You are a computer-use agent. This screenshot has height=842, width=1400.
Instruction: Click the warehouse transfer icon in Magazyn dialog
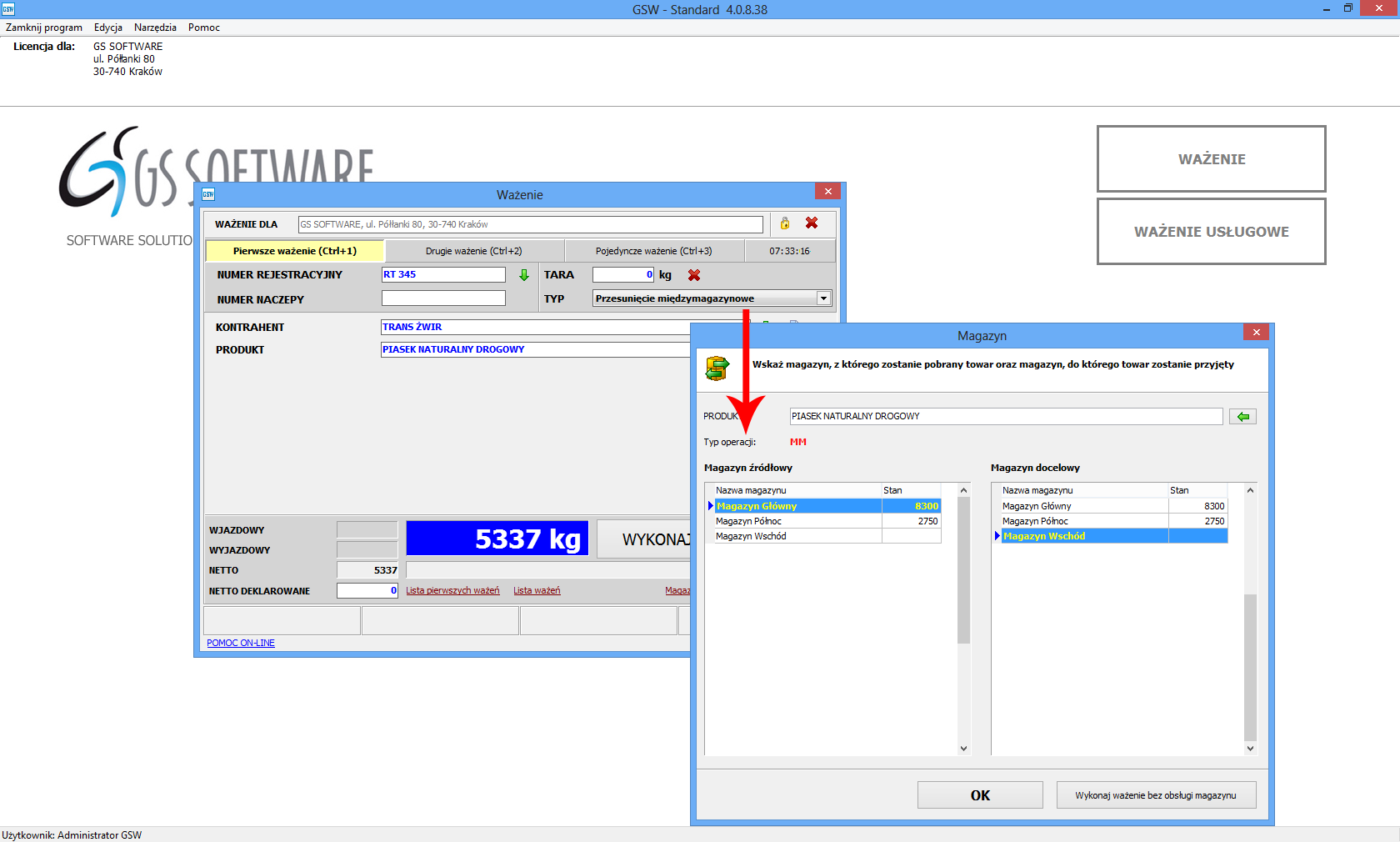coord(717,368)
